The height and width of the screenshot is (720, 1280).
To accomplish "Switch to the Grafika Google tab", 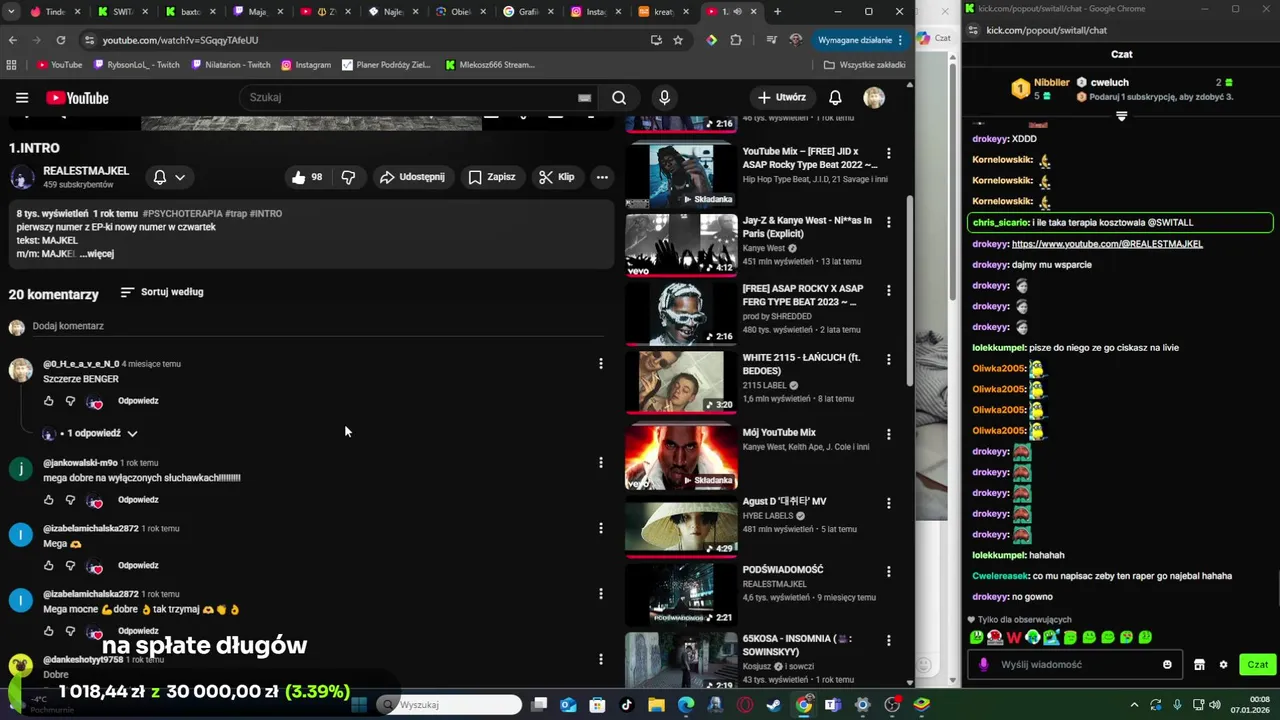I will pyautogui.click(x=528, y=12).
